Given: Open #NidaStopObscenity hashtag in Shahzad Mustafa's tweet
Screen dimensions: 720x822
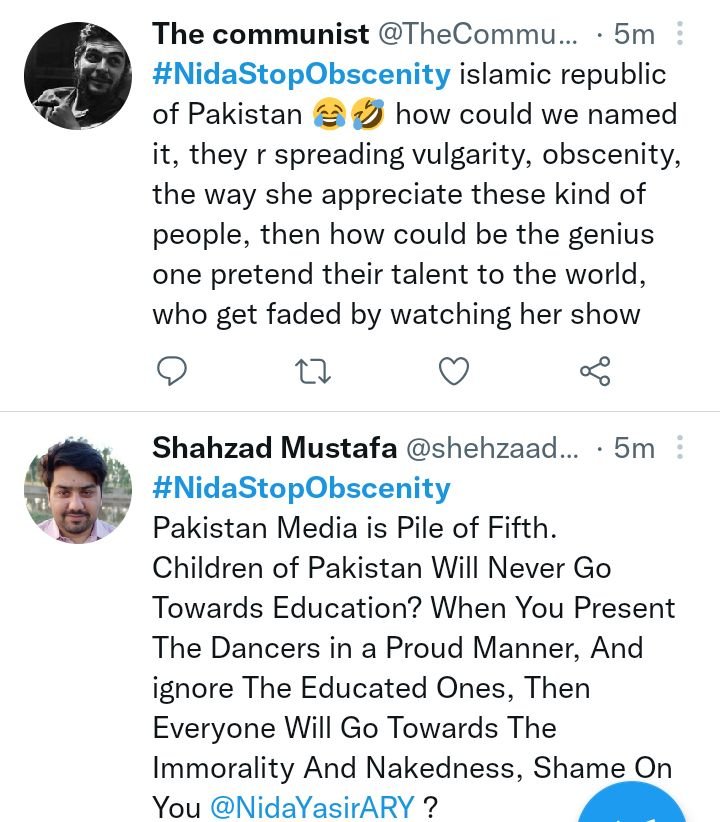Looking at the screenshot, I should click(301, 489).
